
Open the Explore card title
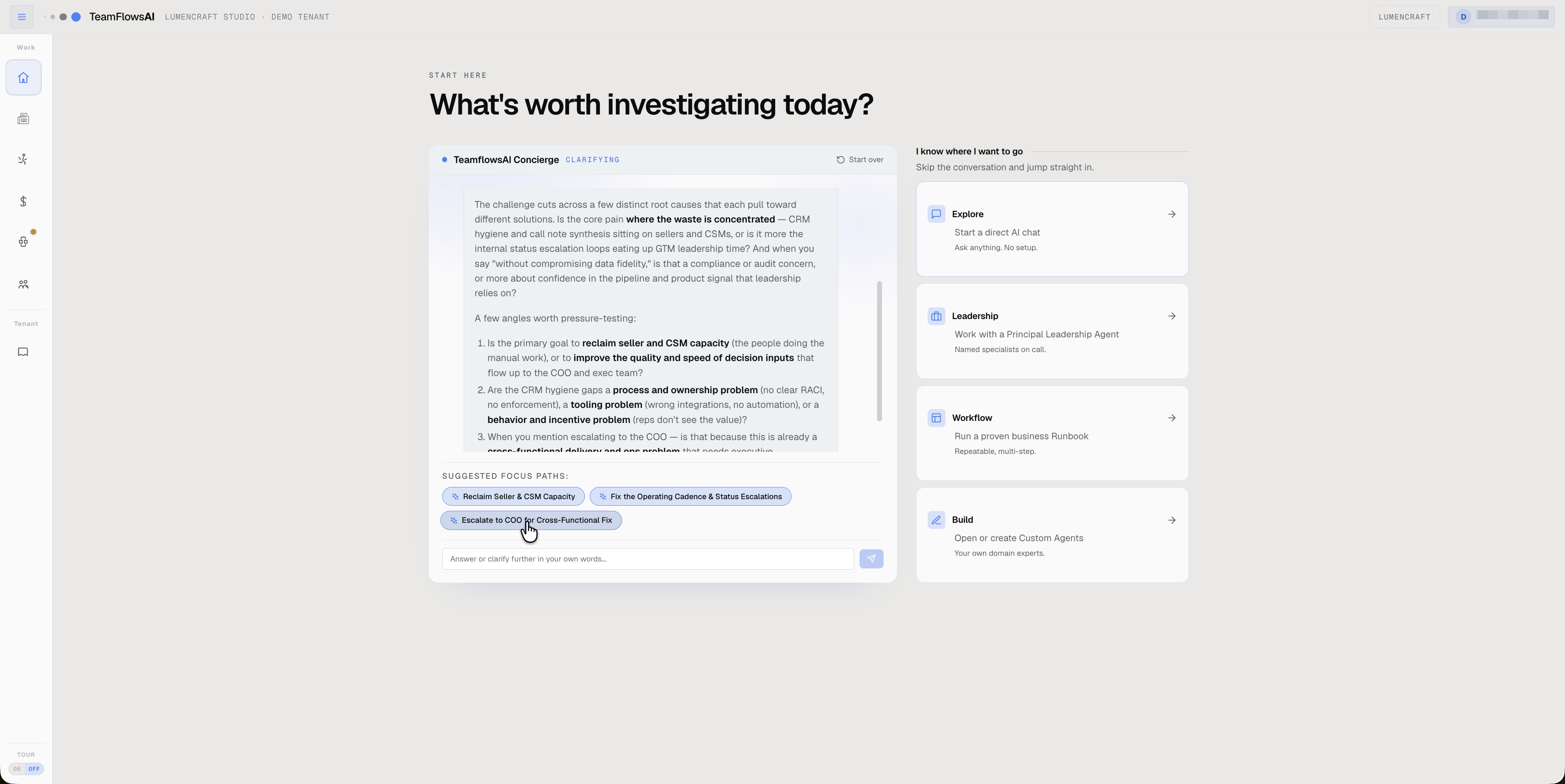click(967, 214)
